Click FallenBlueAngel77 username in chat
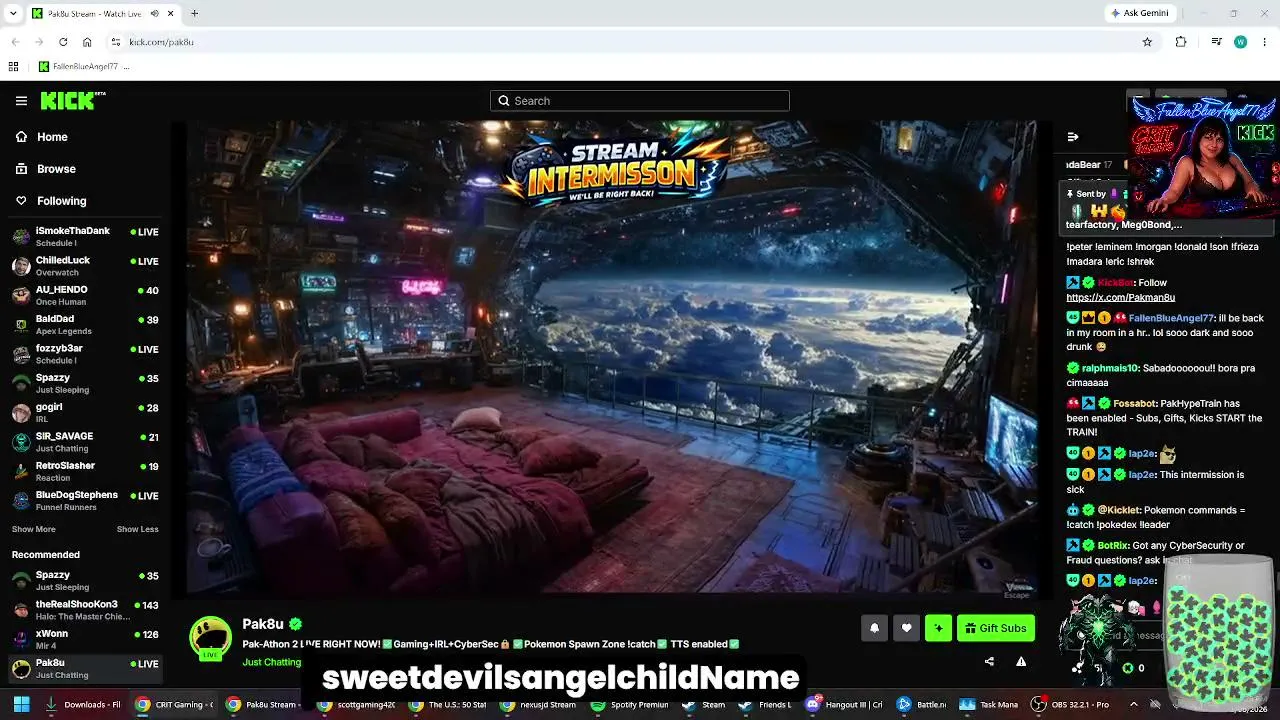 pos(1171,318)
